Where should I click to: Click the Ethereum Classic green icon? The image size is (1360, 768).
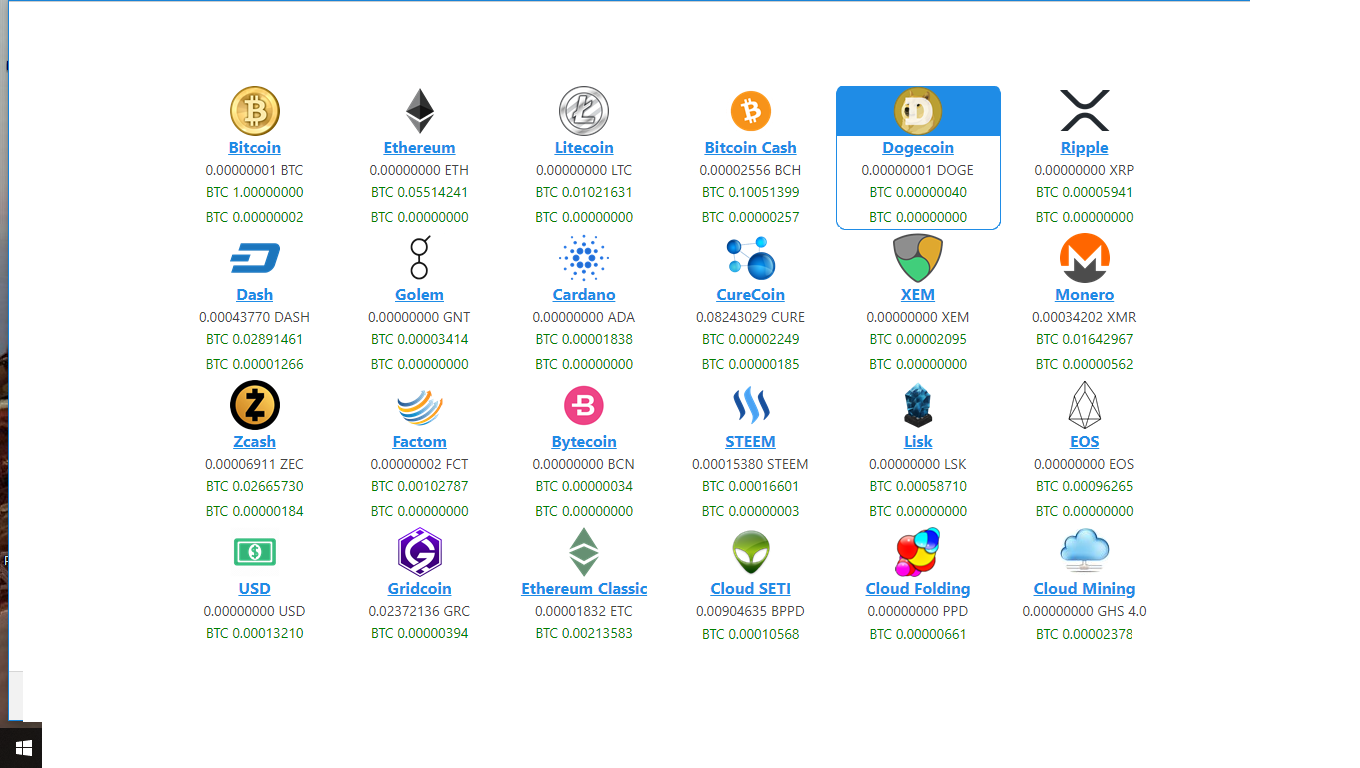coord(584,552)
